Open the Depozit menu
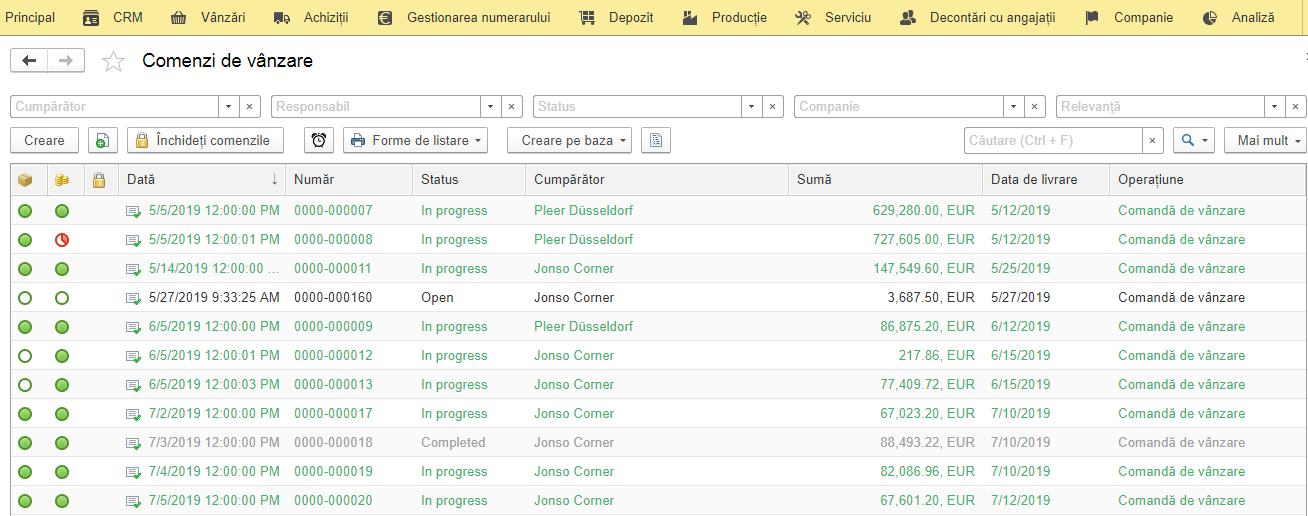The image size is (1308, 516). click(x=616, y=18)
